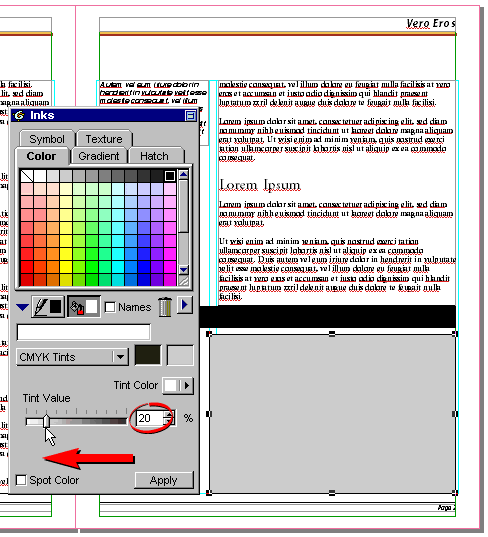
Task: Click the 'Lorem Ipsum' heading on the page
Action: coord(260,185)
